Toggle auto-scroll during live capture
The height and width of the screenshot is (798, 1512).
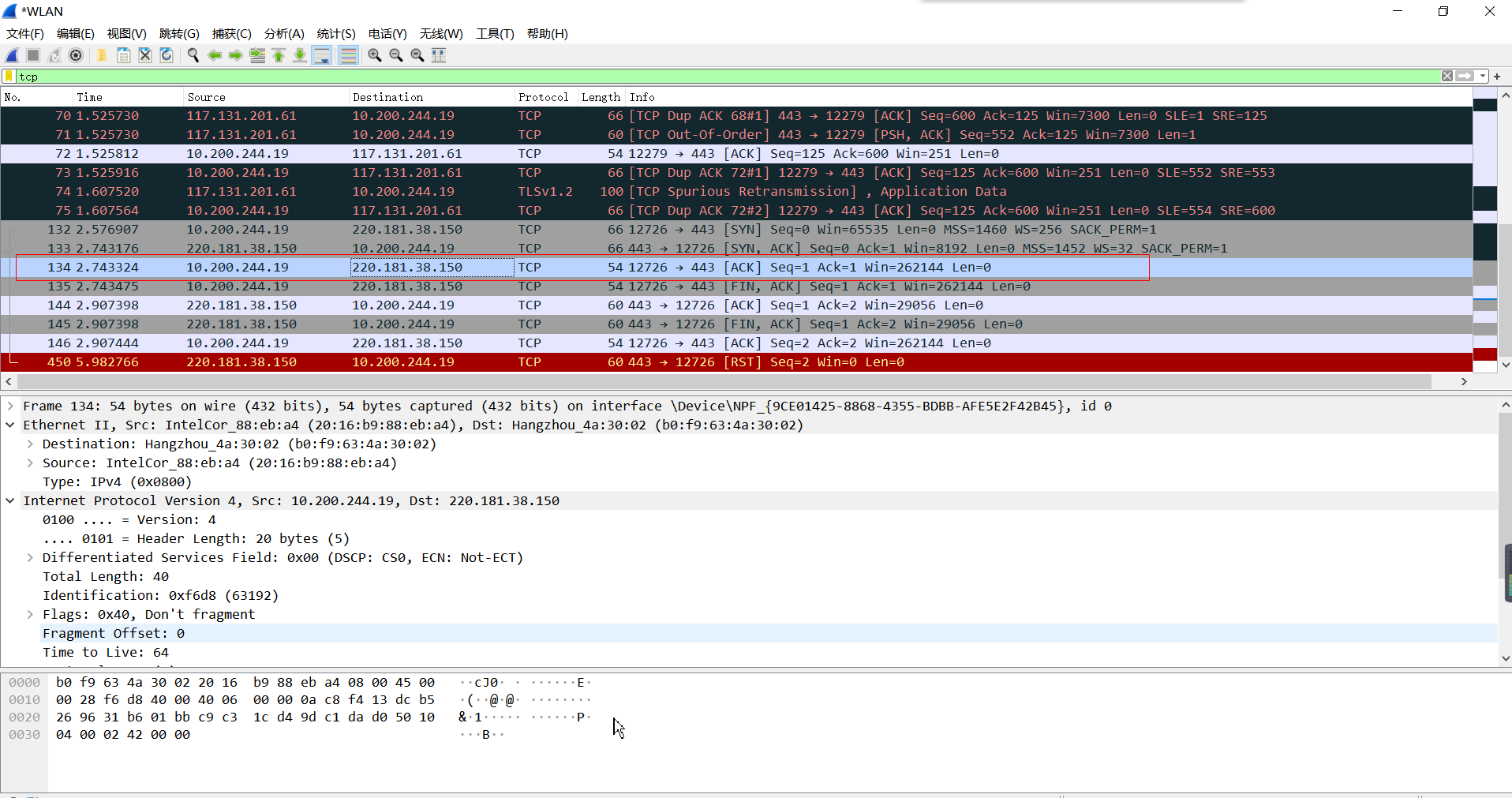click(x=322, y=55)
